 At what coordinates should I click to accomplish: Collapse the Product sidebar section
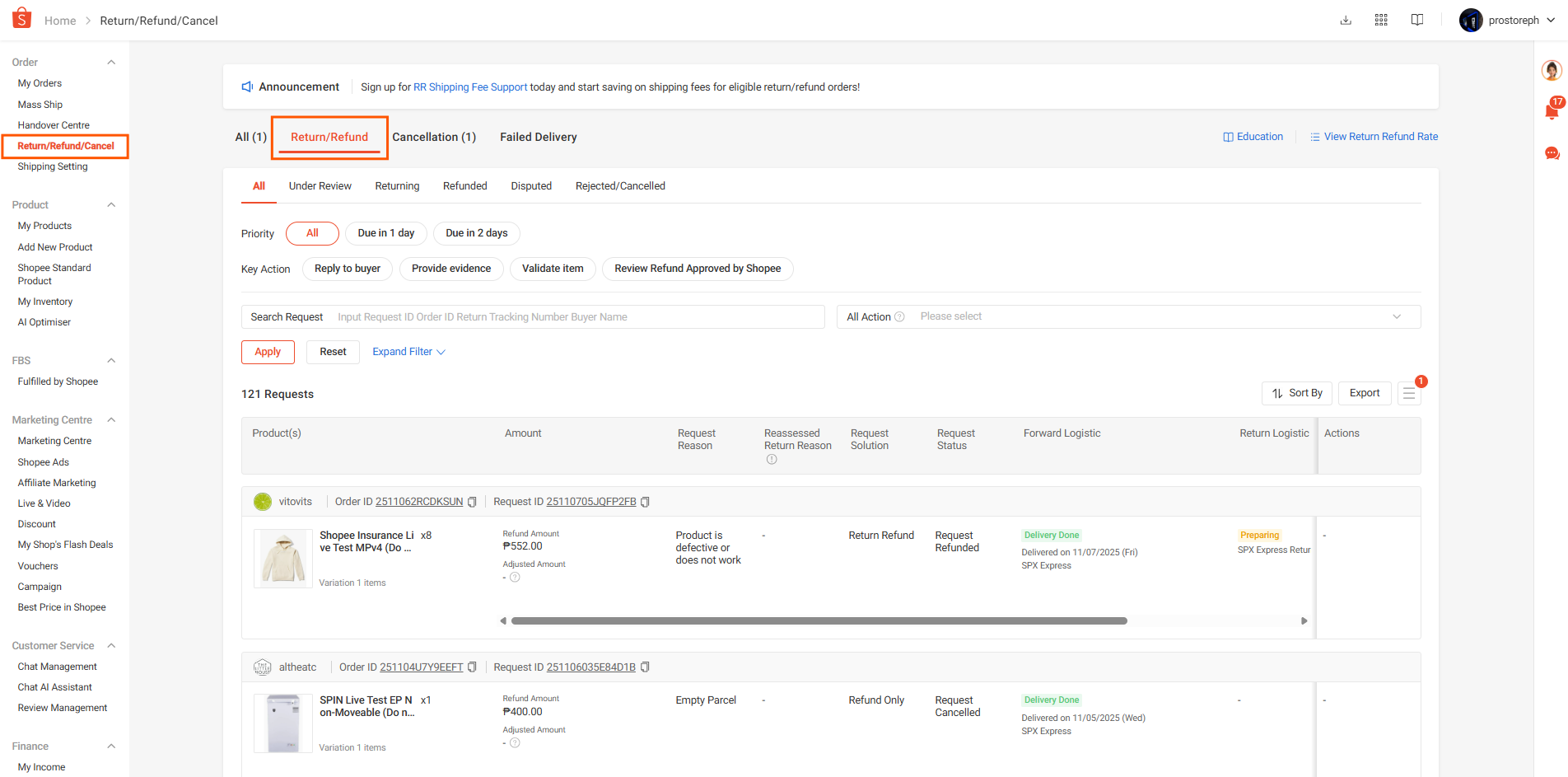(x=111, y=205)
